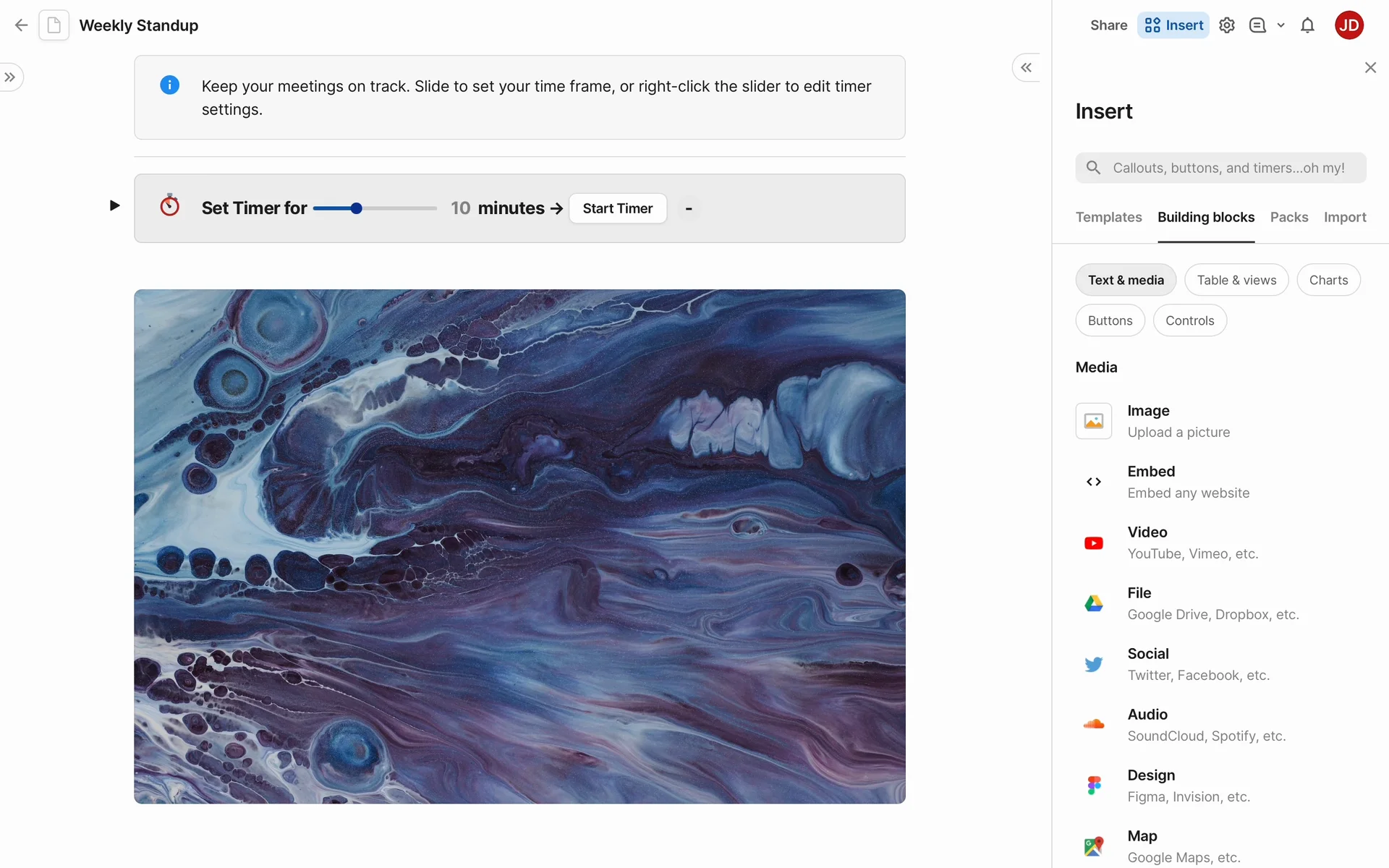Switch to the Packs tab

[x=1288, y=217]
